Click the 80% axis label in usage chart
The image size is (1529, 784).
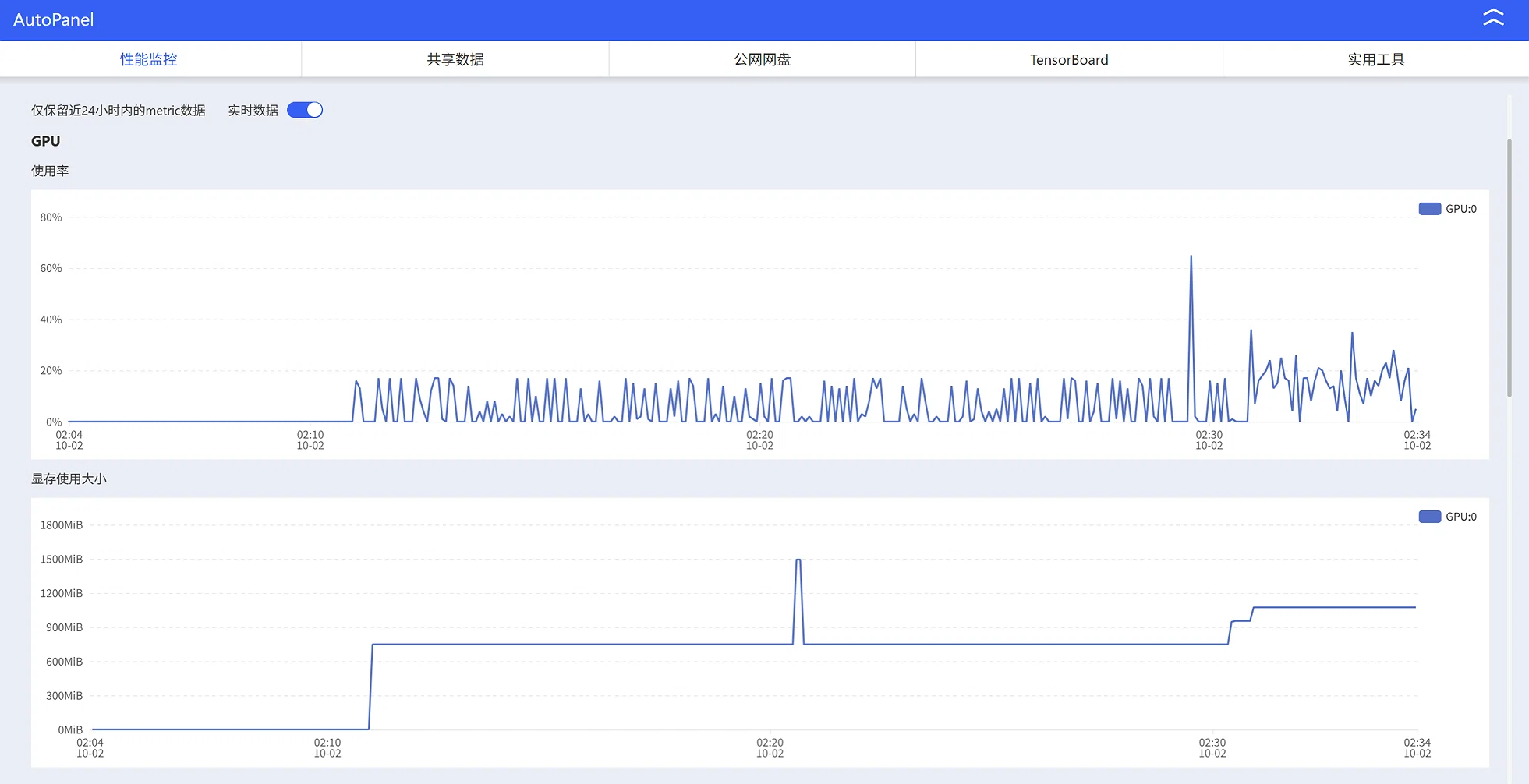(51, 217)
